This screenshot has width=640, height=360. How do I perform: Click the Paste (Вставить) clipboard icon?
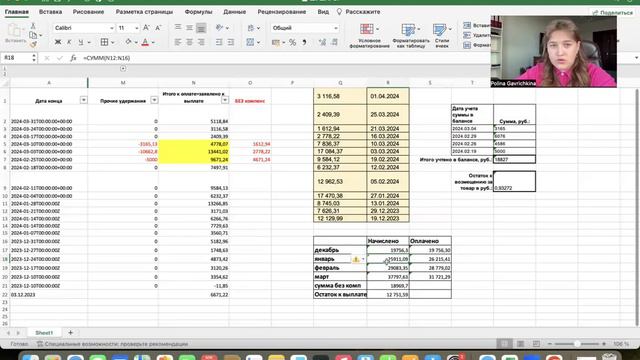(15, 31)
